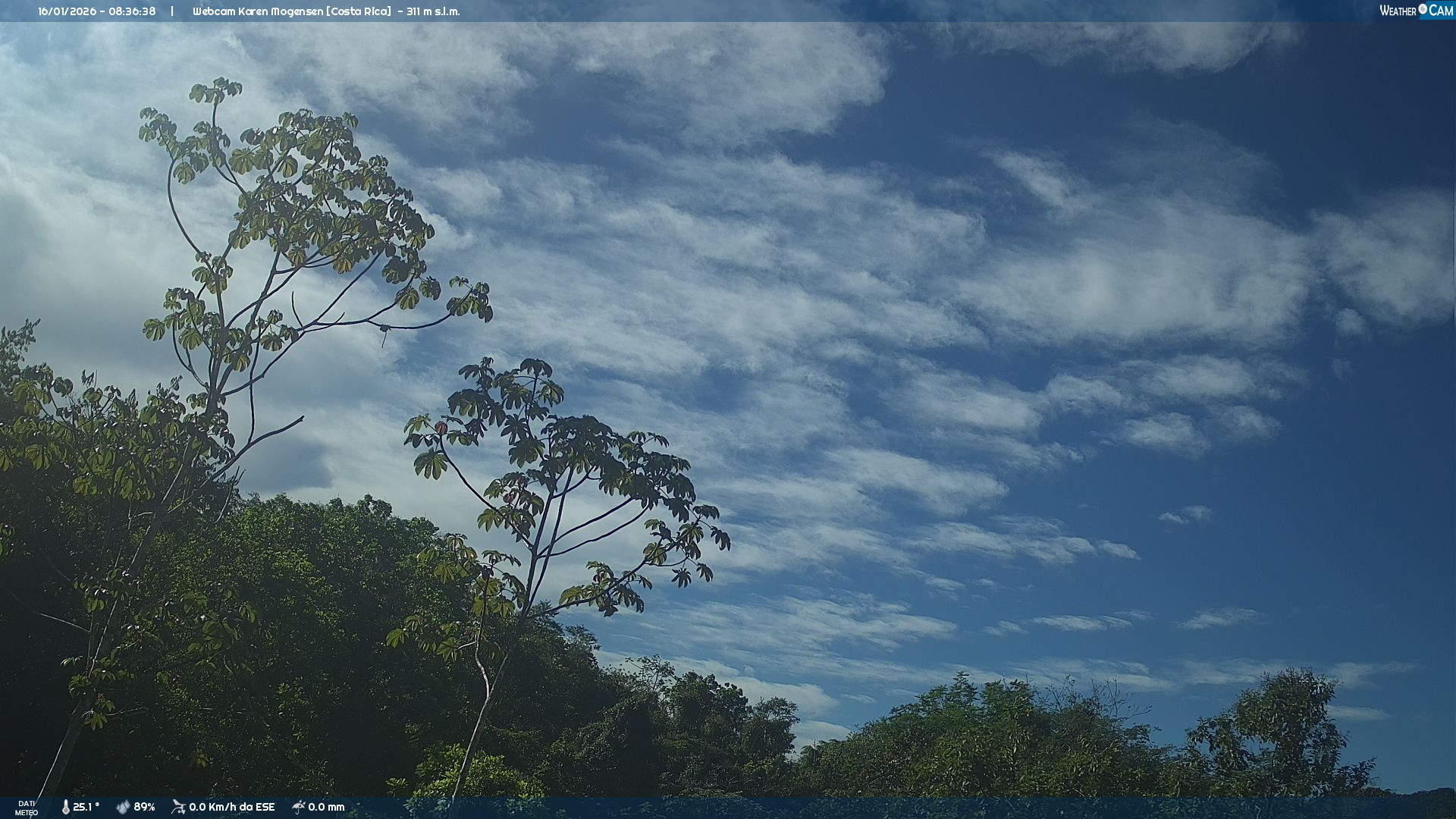Click the thermometer temperature icon
This screenshot has width=1456, height=819.
click(65, 807)
